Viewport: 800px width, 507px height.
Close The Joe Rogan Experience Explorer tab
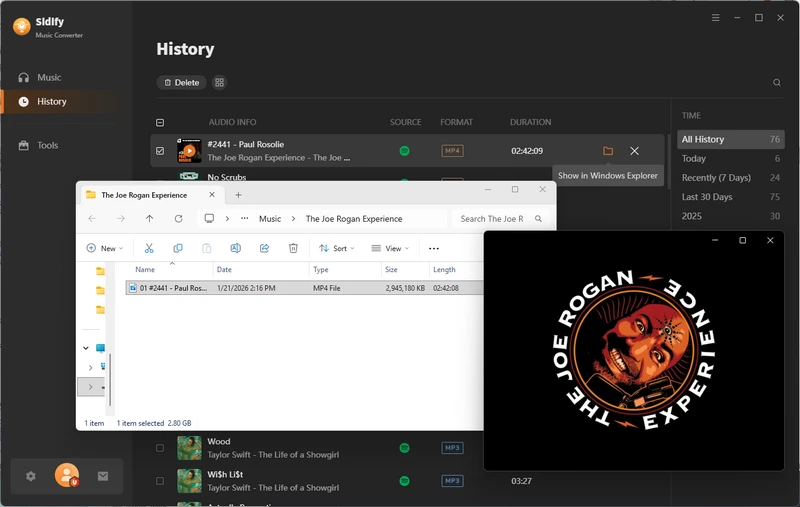[x=212, y=195]
